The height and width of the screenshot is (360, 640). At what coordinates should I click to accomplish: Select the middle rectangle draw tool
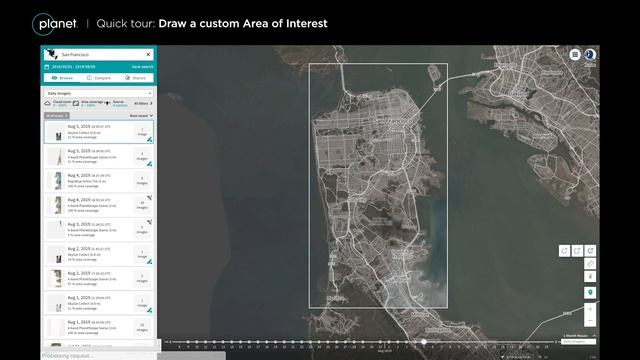tap(577, 251)
